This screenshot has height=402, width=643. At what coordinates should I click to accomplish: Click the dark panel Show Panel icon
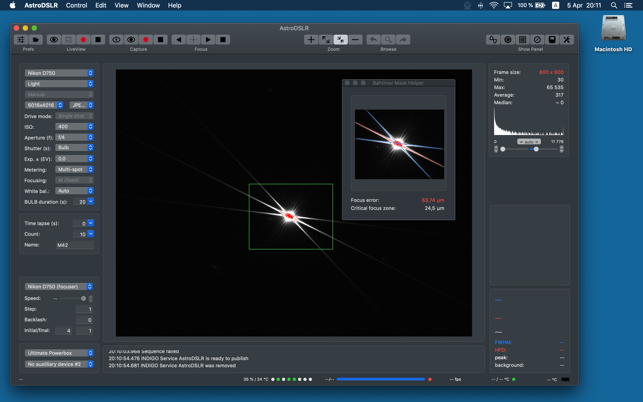(552, 39)
